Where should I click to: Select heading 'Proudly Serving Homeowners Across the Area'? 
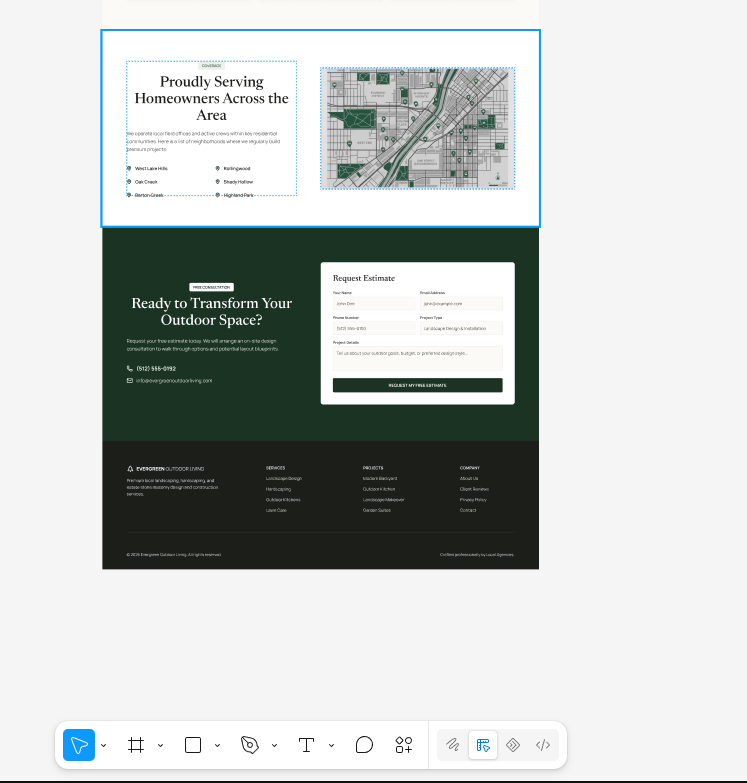click(211, 98)
